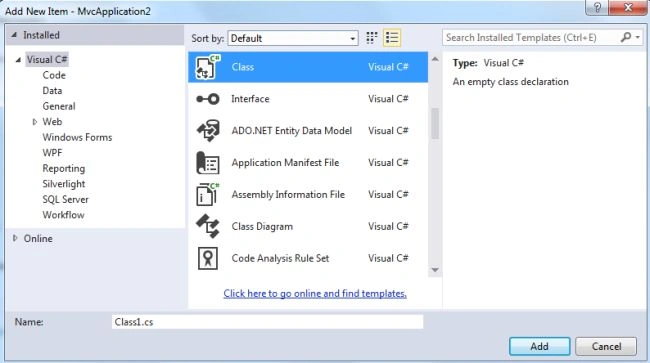
Task: Select the Class Diagram template name
Action: [262, 227]
